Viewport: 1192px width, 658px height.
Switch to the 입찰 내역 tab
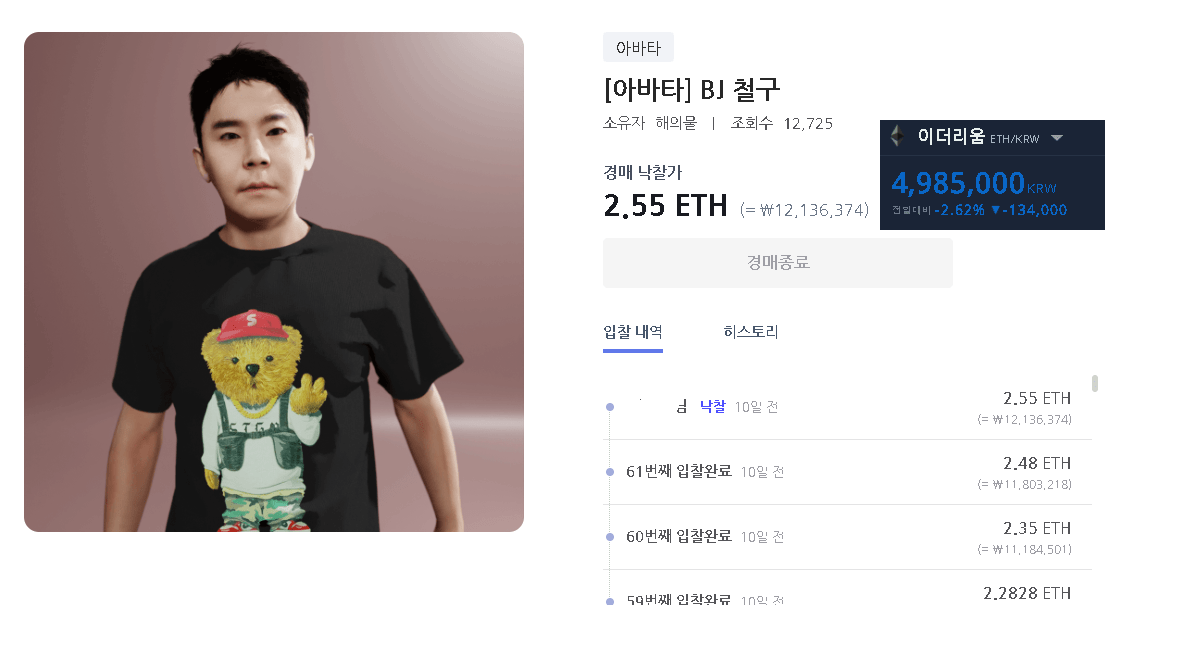[x=632, y=332]
